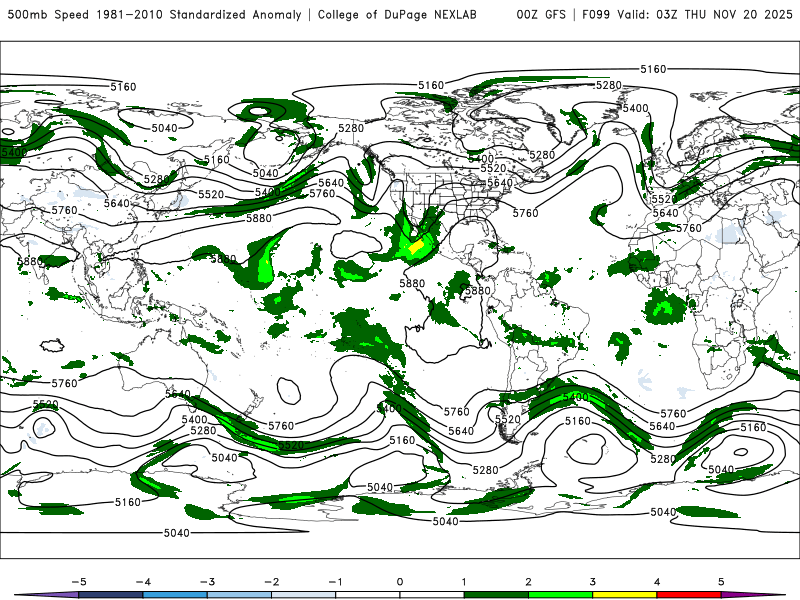The width and height of the screenshot is (800, 600).
Task: Click the "-3" colorbar tick label
Action: (207, 582)
